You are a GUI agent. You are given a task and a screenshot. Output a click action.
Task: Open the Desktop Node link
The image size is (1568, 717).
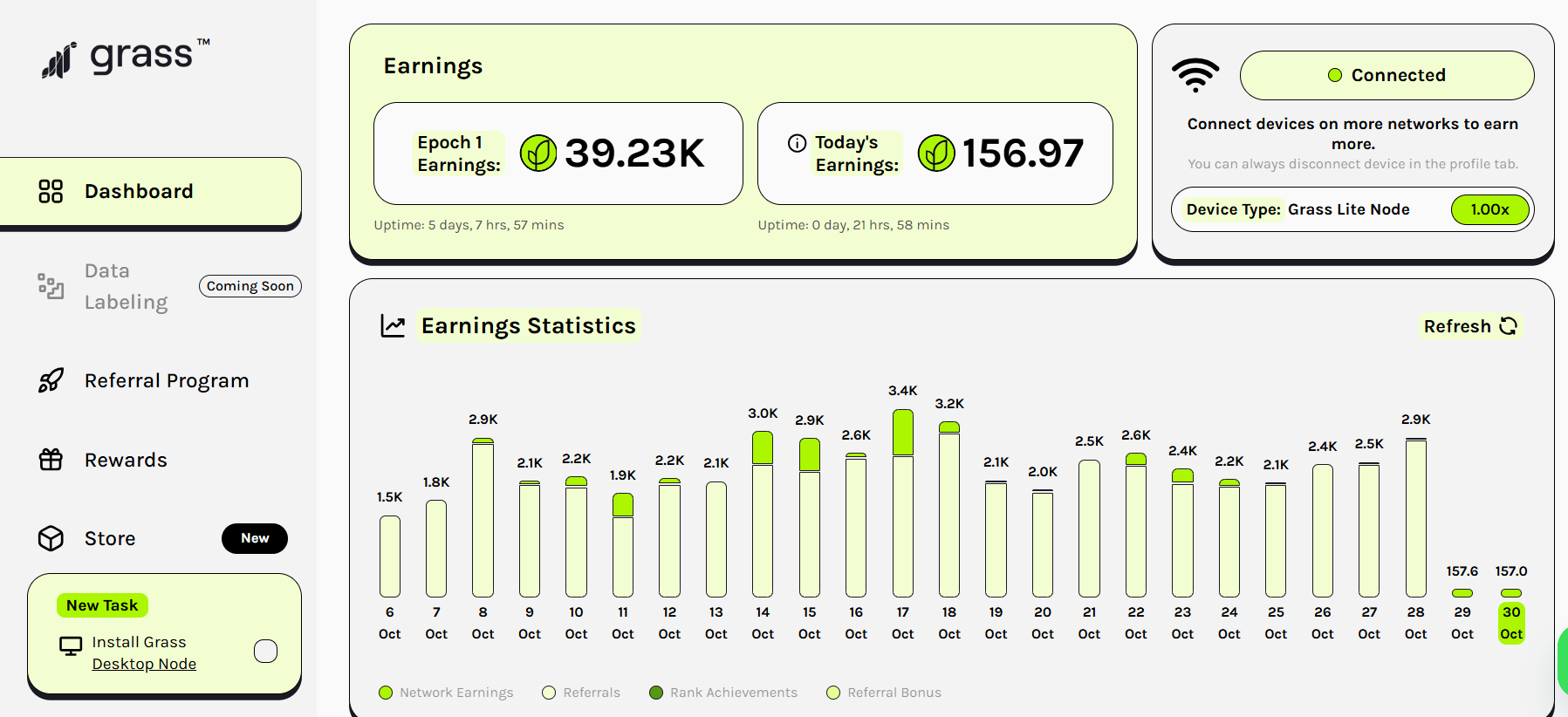click(x=144, y=664)
